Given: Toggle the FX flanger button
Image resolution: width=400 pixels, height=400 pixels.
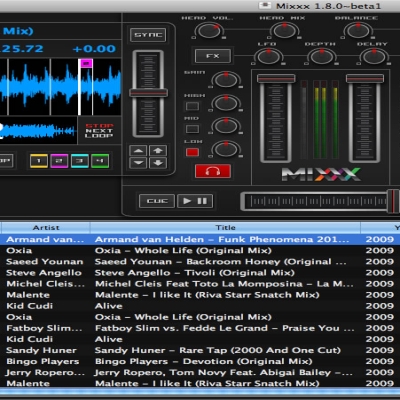Looking at the screenshot, I should point(213,56).
